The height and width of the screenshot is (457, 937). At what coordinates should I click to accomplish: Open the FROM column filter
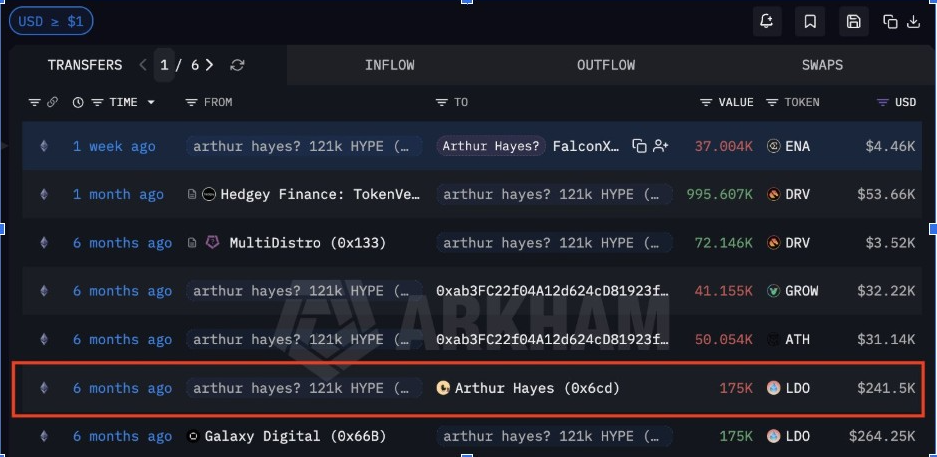click(x=191, y=102)
